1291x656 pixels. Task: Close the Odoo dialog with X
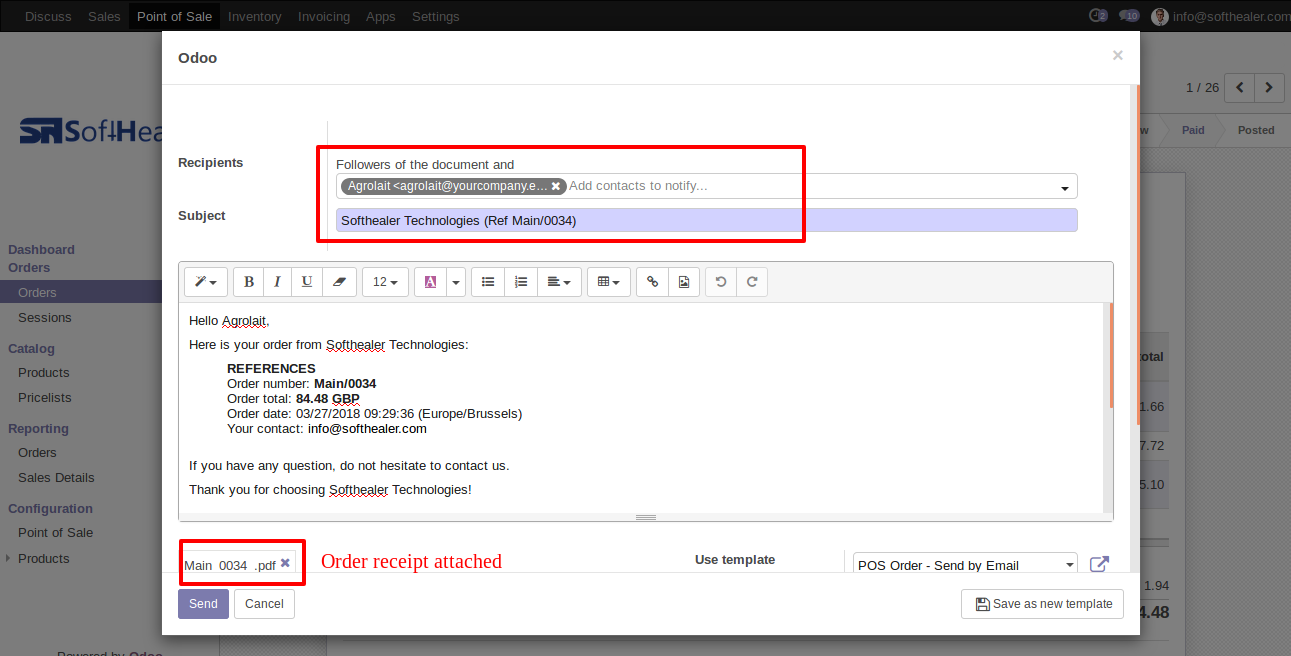coord(1118,56)
